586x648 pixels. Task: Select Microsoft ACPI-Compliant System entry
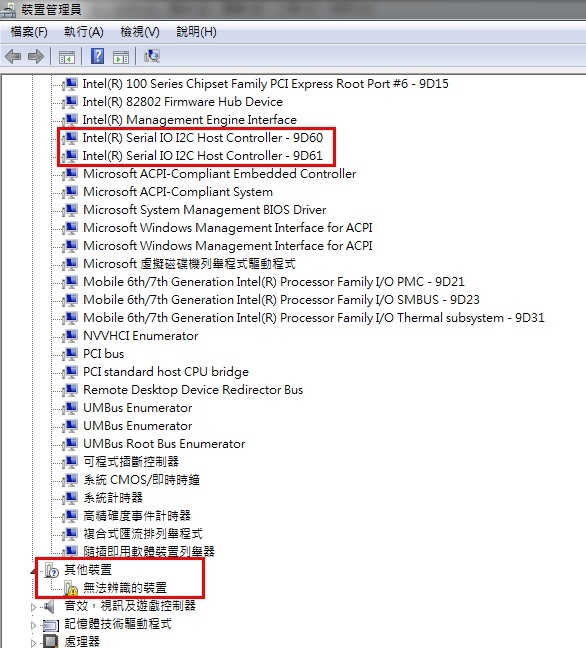[x=178, y=192]
